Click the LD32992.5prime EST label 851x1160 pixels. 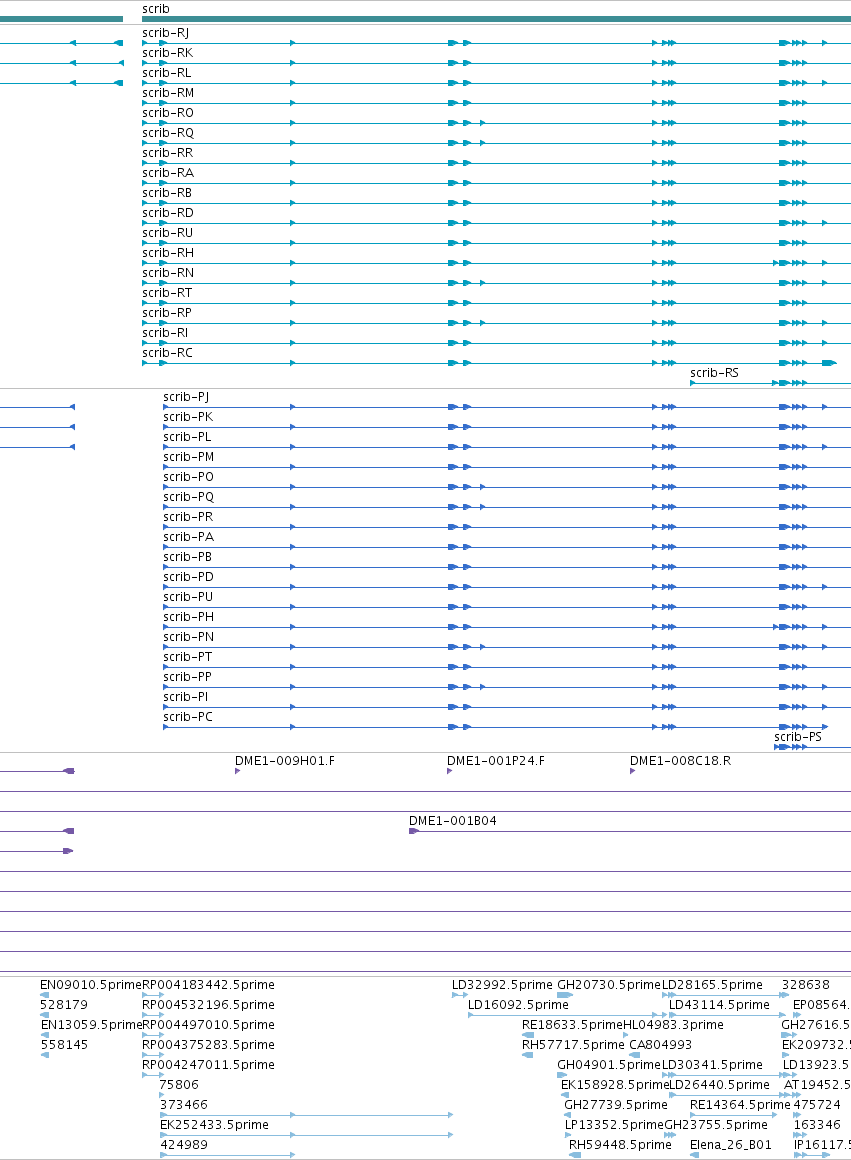(502, 985)
